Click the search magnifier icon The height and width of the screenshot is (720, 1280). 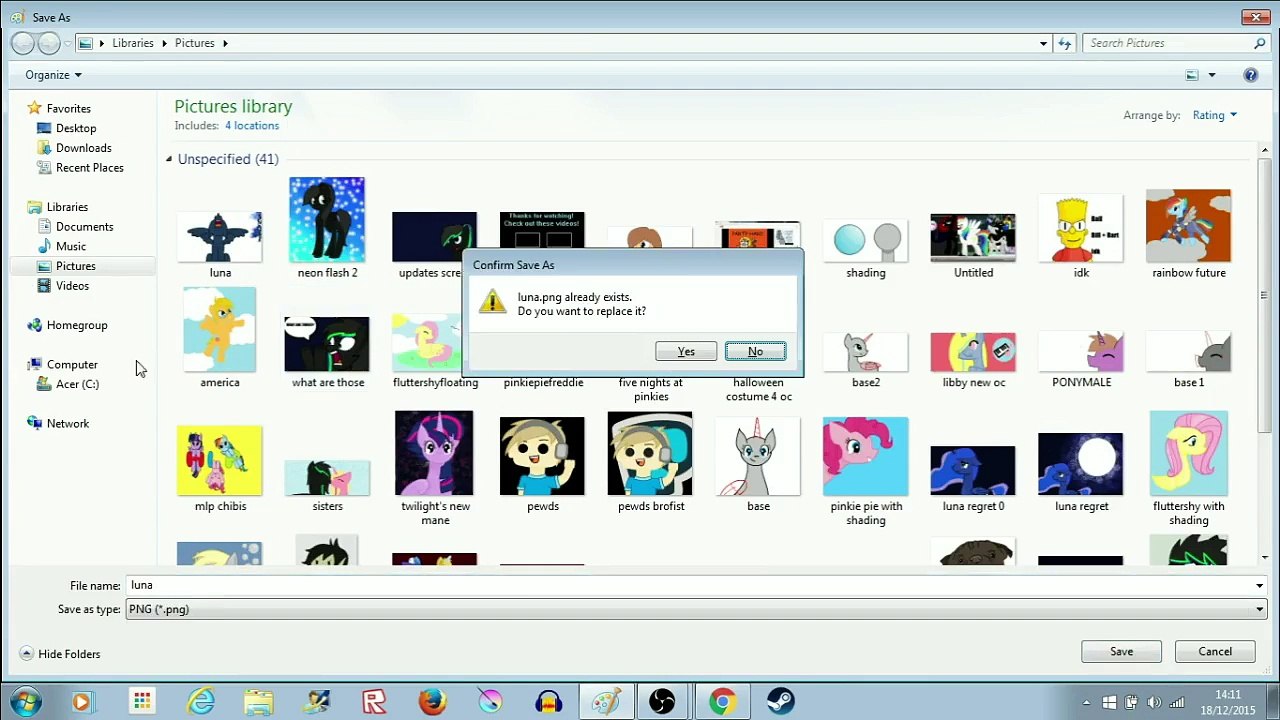point(1259,43)
